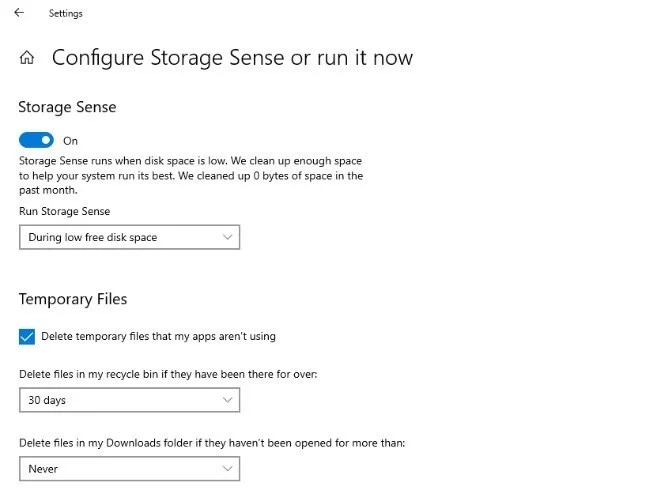Click the Home icon beside the page title

[x=27, y=58]
